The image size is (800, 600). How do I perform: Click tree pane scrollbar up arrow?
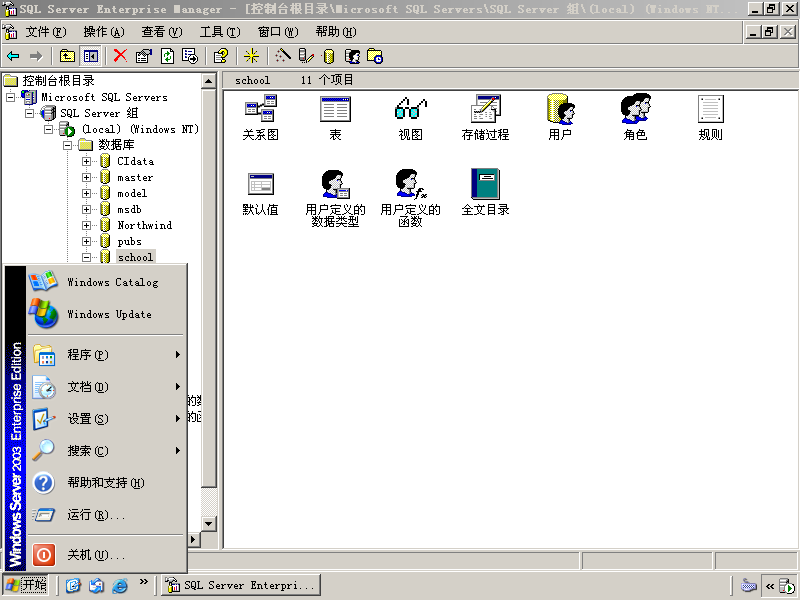(x=209, y=81)
